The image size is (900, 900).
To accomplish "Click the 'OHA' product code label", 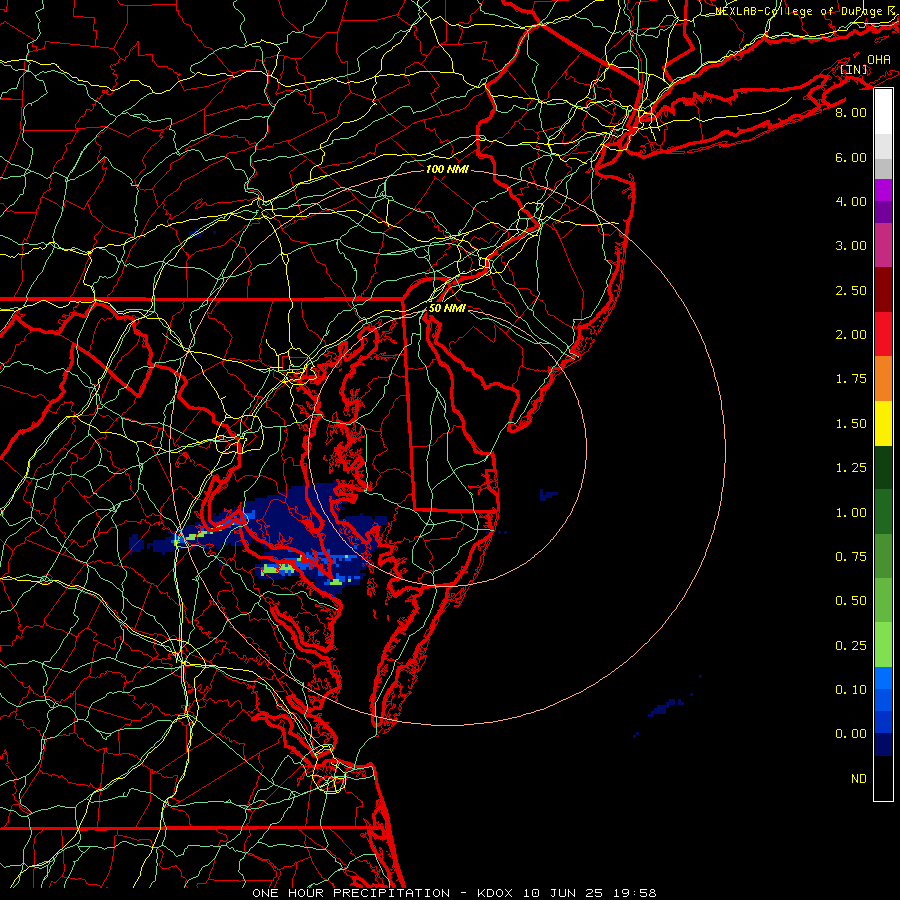I will (879, 60).
